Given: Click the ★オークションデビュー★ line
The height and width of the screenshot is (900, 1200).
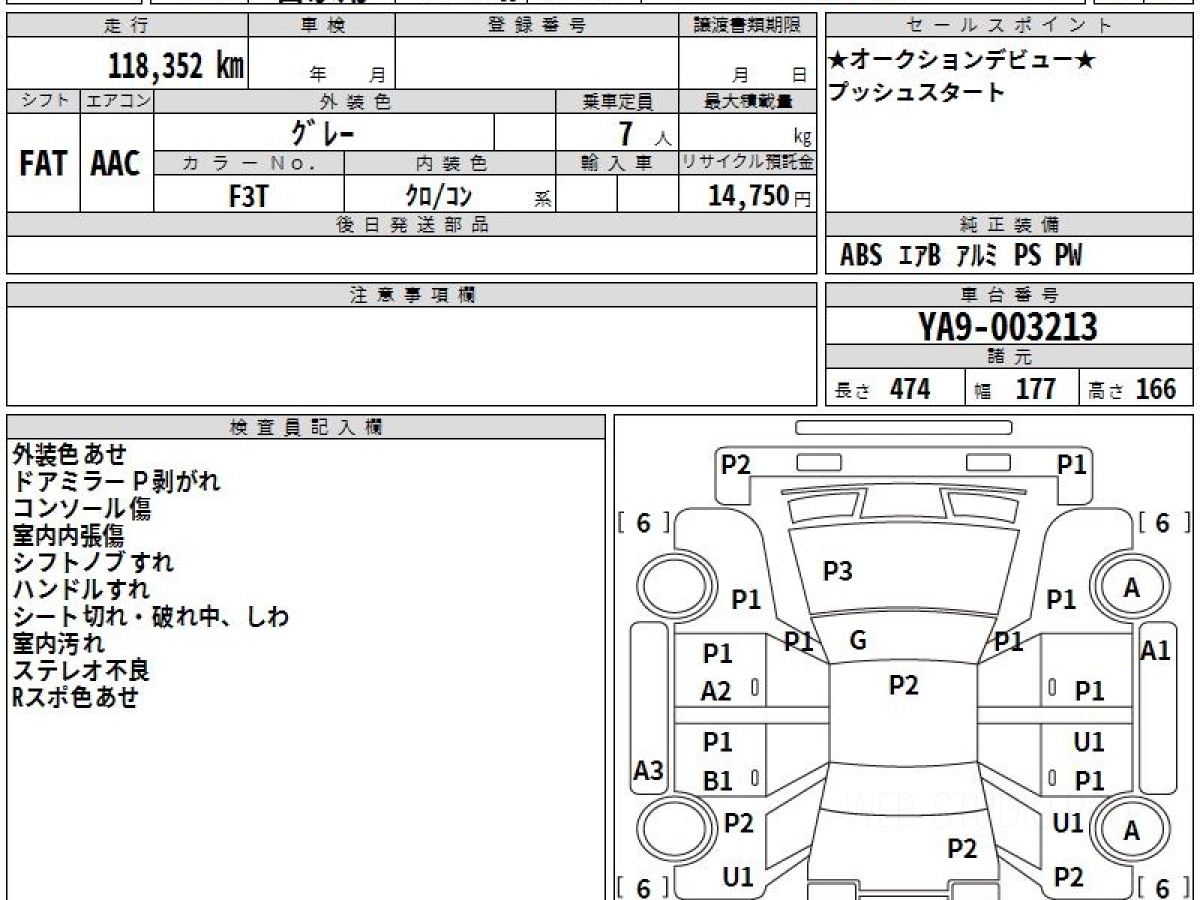Looking at the screenshot, I should [x=962, y=61].
